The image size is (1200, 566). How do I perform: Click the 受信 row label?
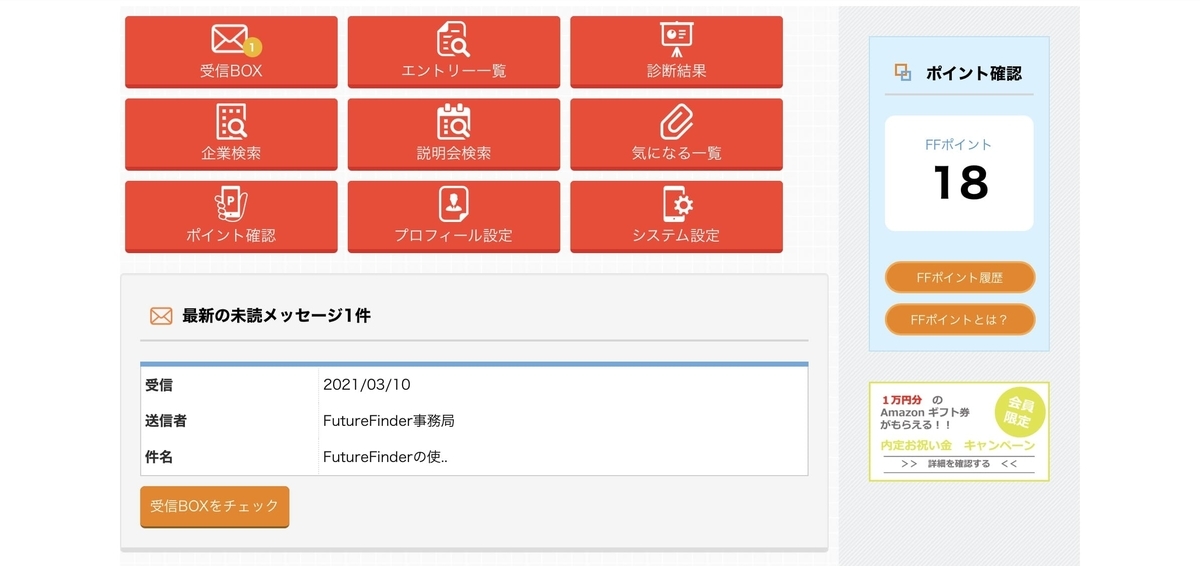(159, 385)
